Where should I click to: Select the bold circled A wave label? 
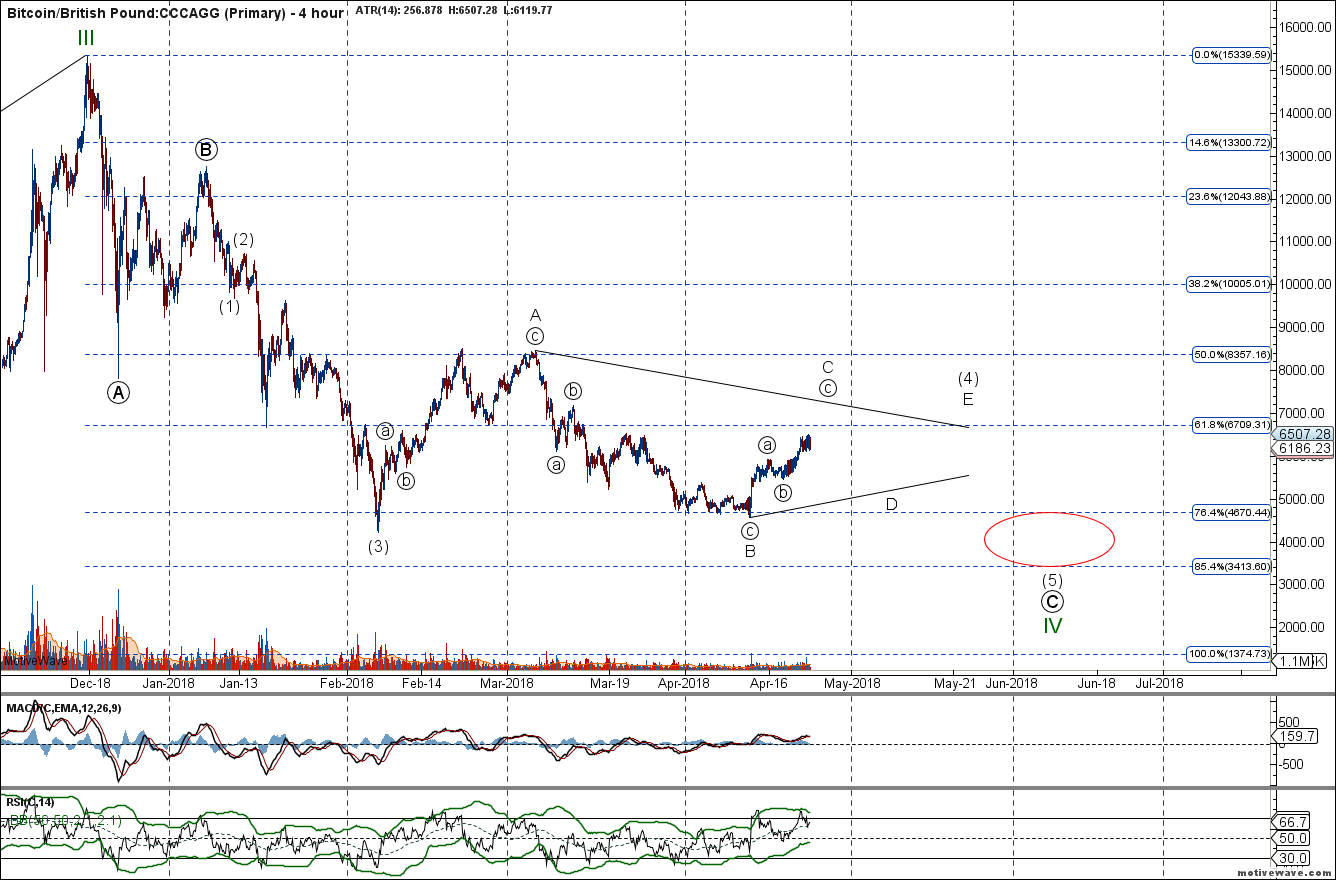tap(118, 392)
